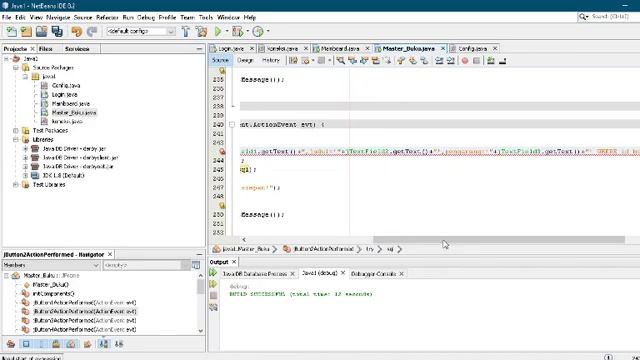Expand the Test Libraries node
The height and width of the screenshot is (360, 640).
point(16,184)
